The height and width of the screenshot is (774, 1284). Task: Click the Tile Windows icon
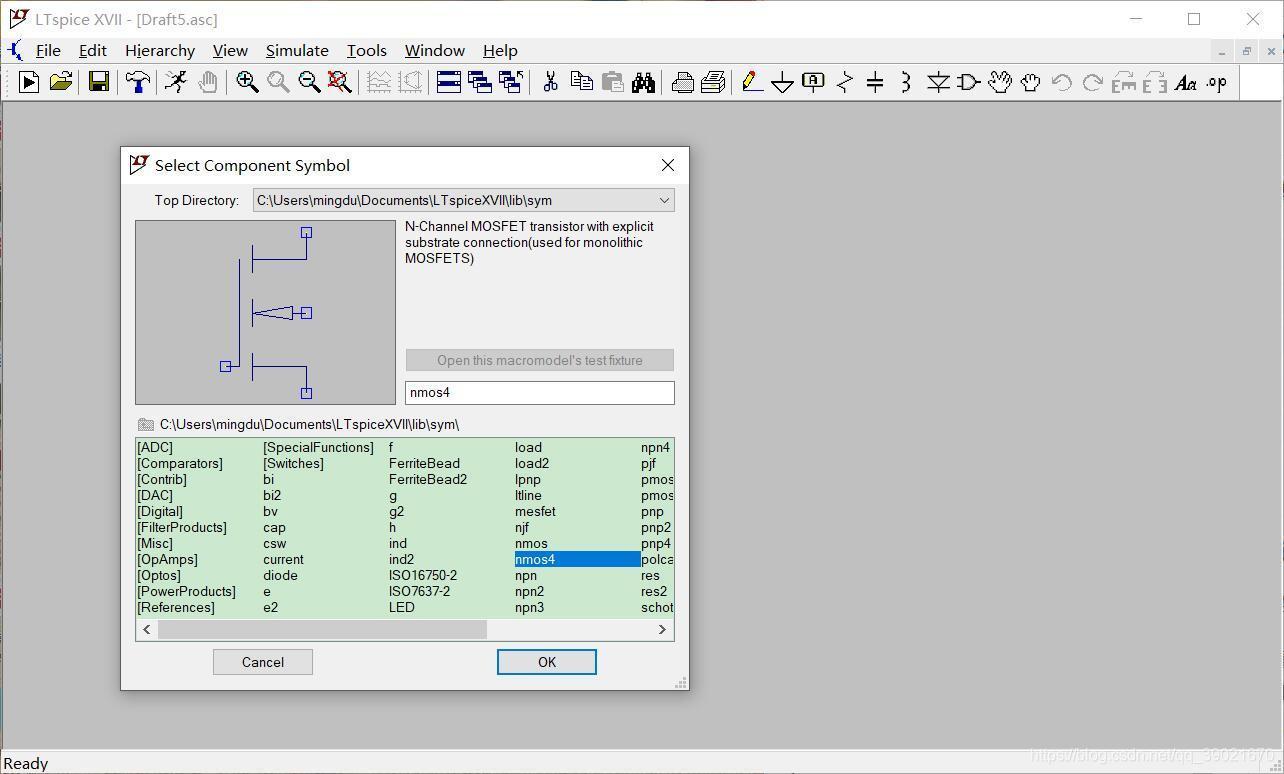click(449, 82)
